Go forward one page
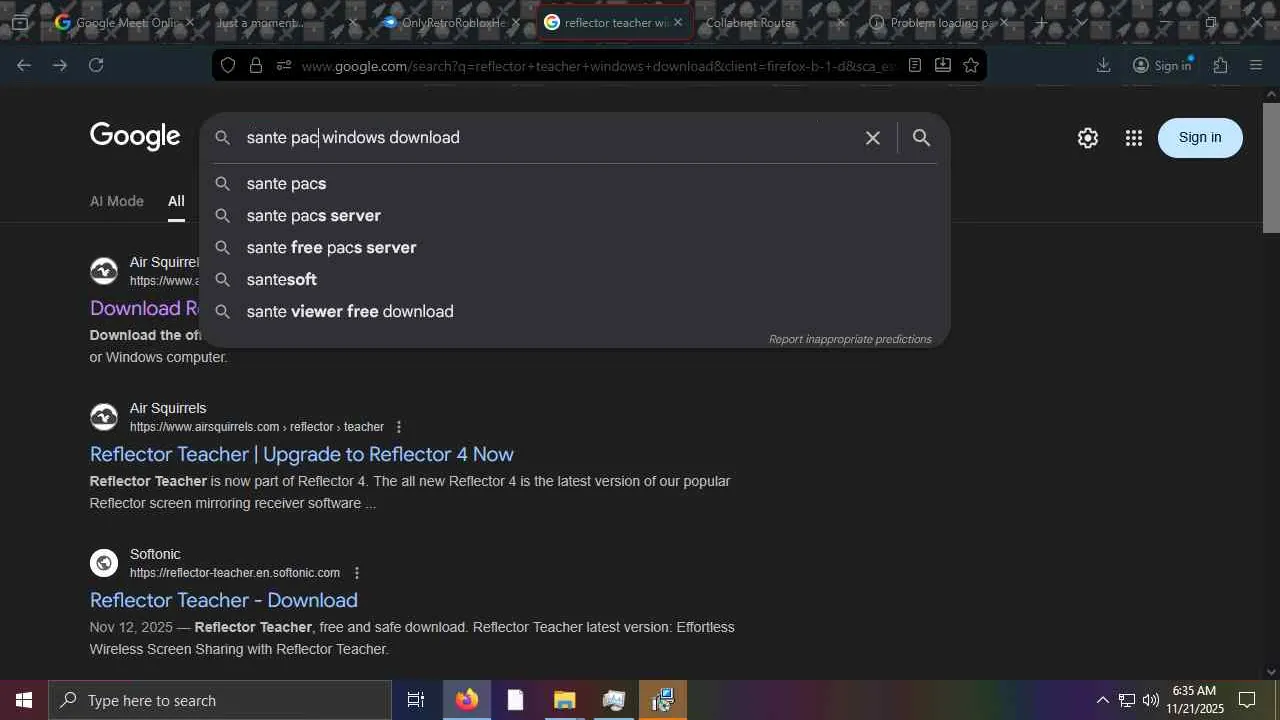This screenshot has height=720, width=1280. [x=60, y=65]
